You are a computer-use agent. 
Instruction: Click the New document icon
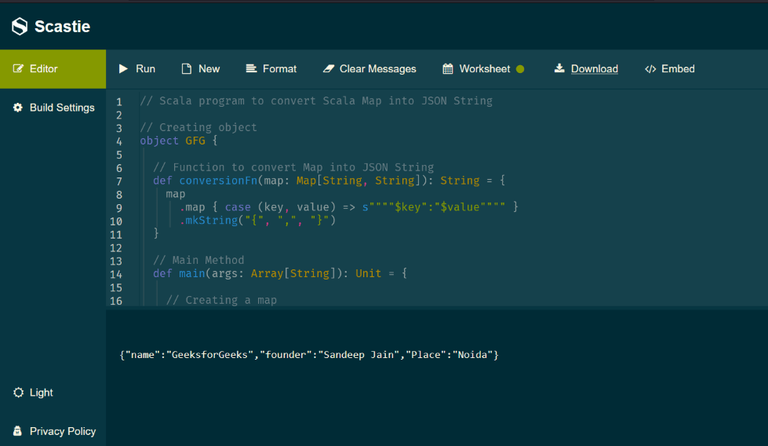pos(186,69)
